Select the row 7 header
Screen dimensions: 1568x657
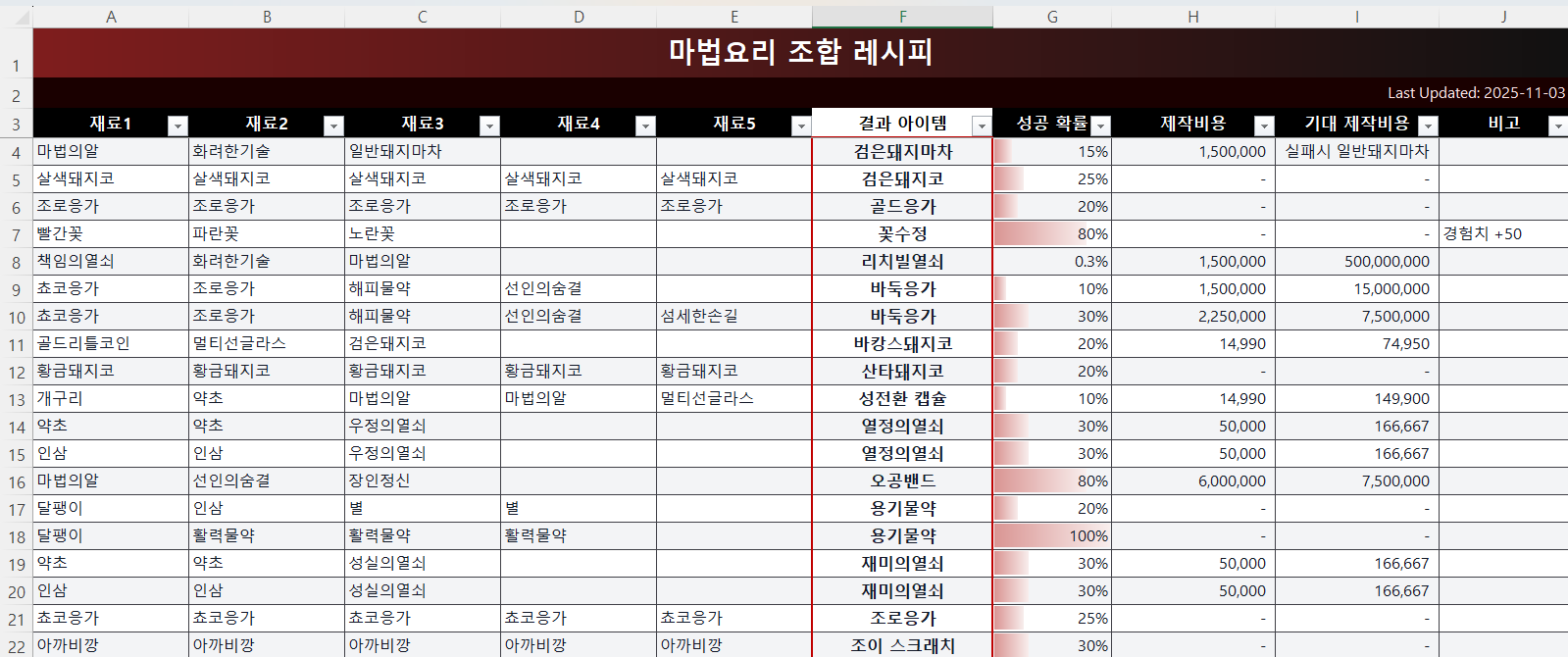tap(16, 235)
